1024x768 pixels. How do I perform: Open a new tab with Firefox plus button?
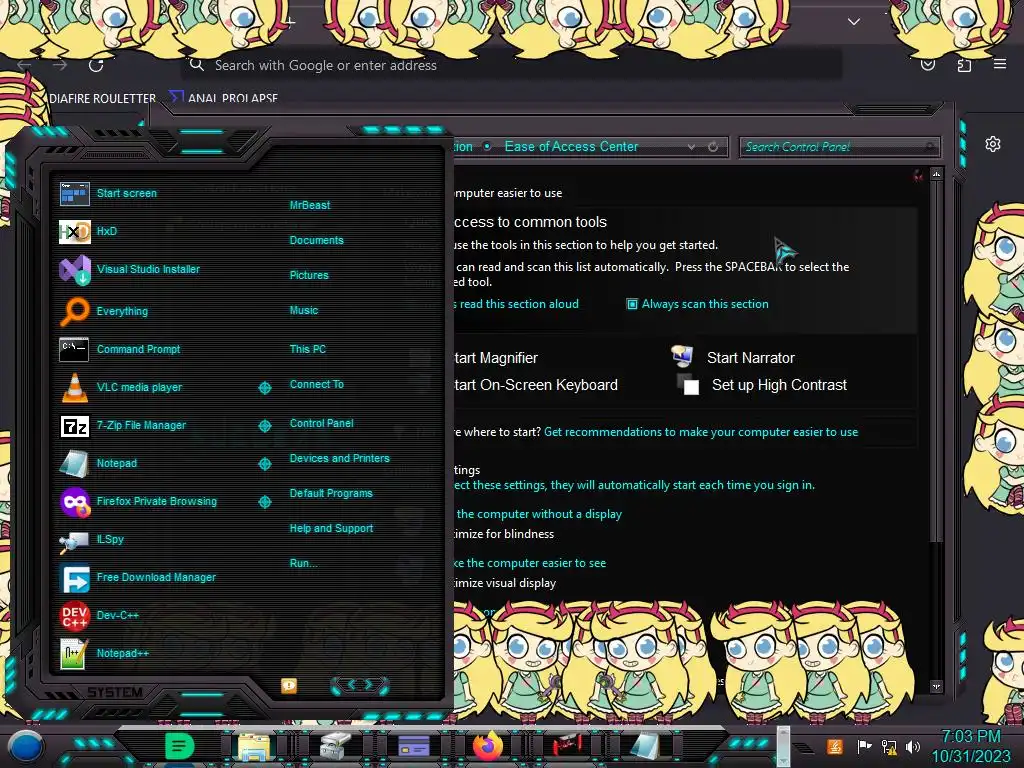[291, 21]
